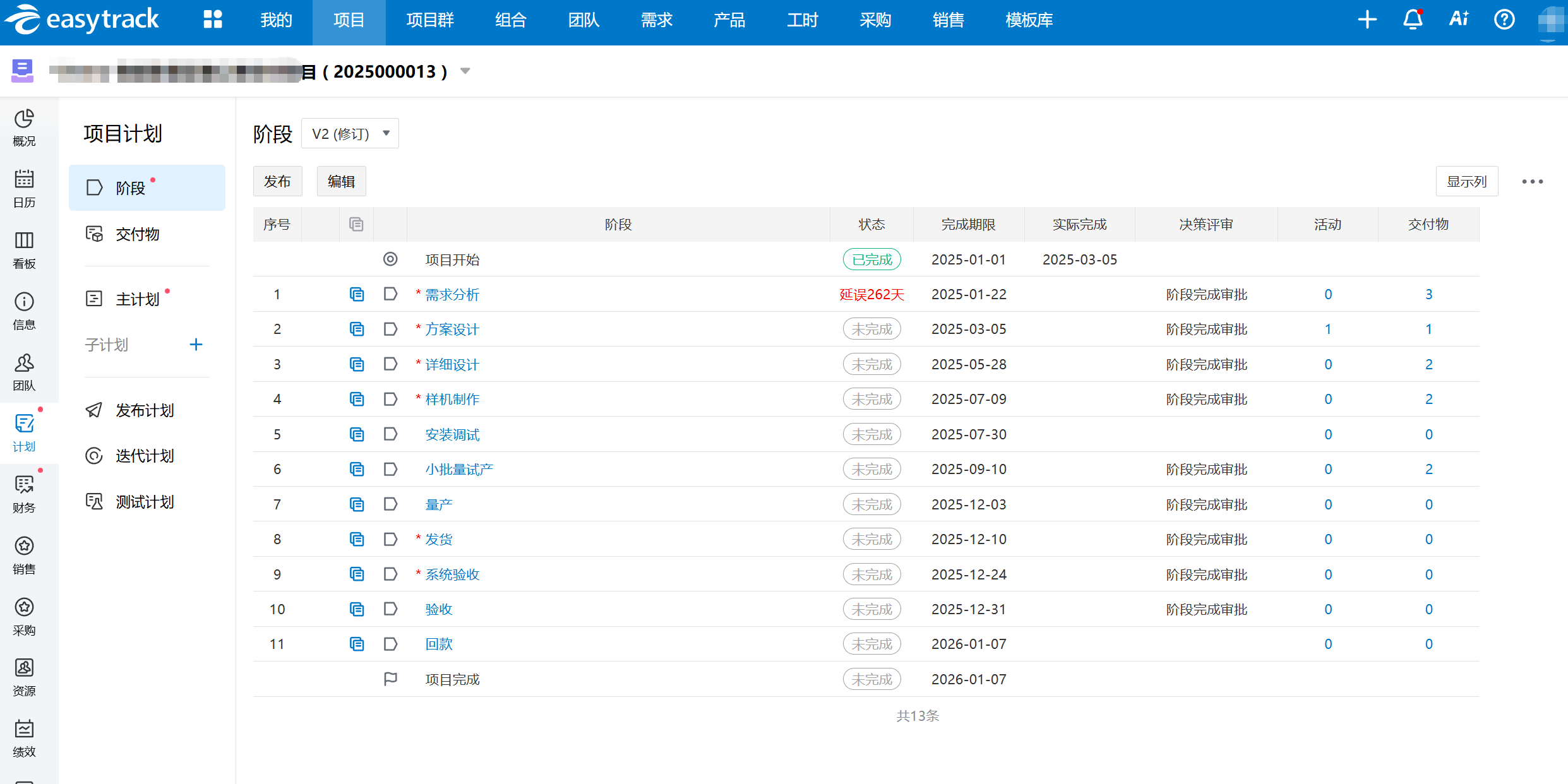Click the 显示列 button
Screen dimensions: 1568x784
(x=1466, y=182)
